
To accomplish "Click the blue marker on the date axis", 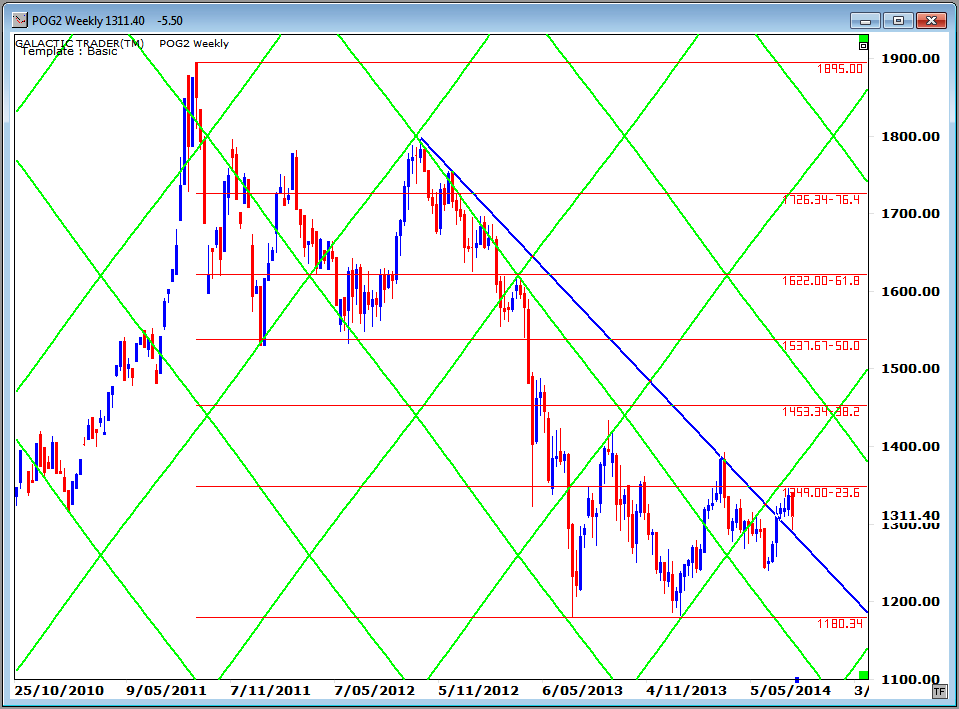I will [x=796, y=679].
